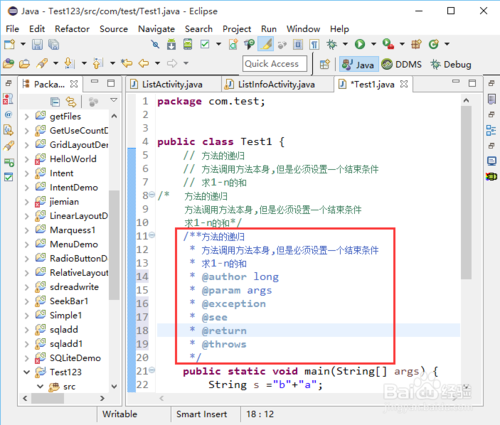Switch to ListActivity.java tab
The image size is (500, 425).
tap(172, 84)
